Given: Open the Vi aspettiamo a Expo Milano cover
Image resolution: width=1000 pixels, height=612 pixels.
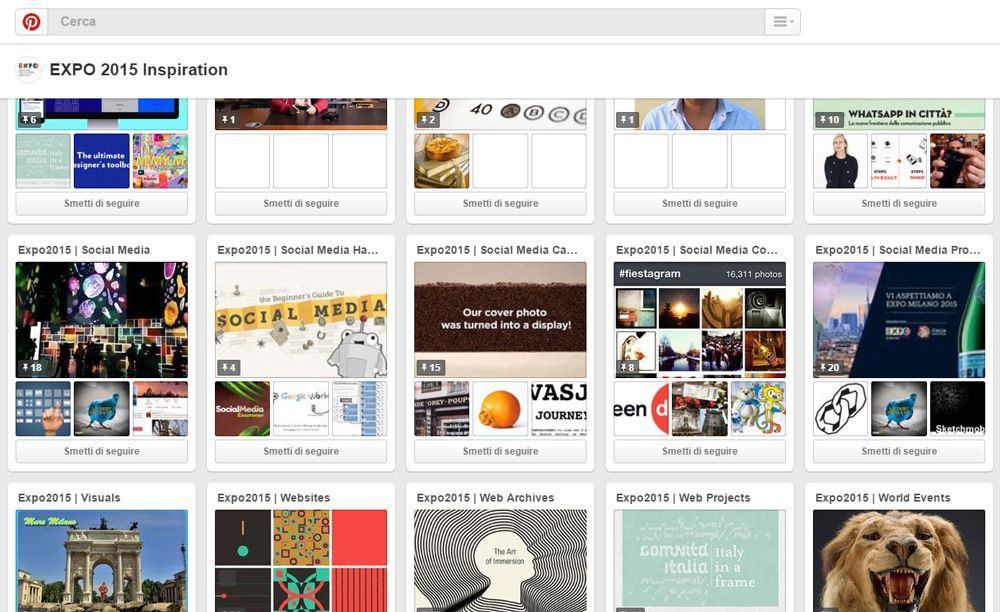Looking at the screenshot, I should tap(899, 320).
